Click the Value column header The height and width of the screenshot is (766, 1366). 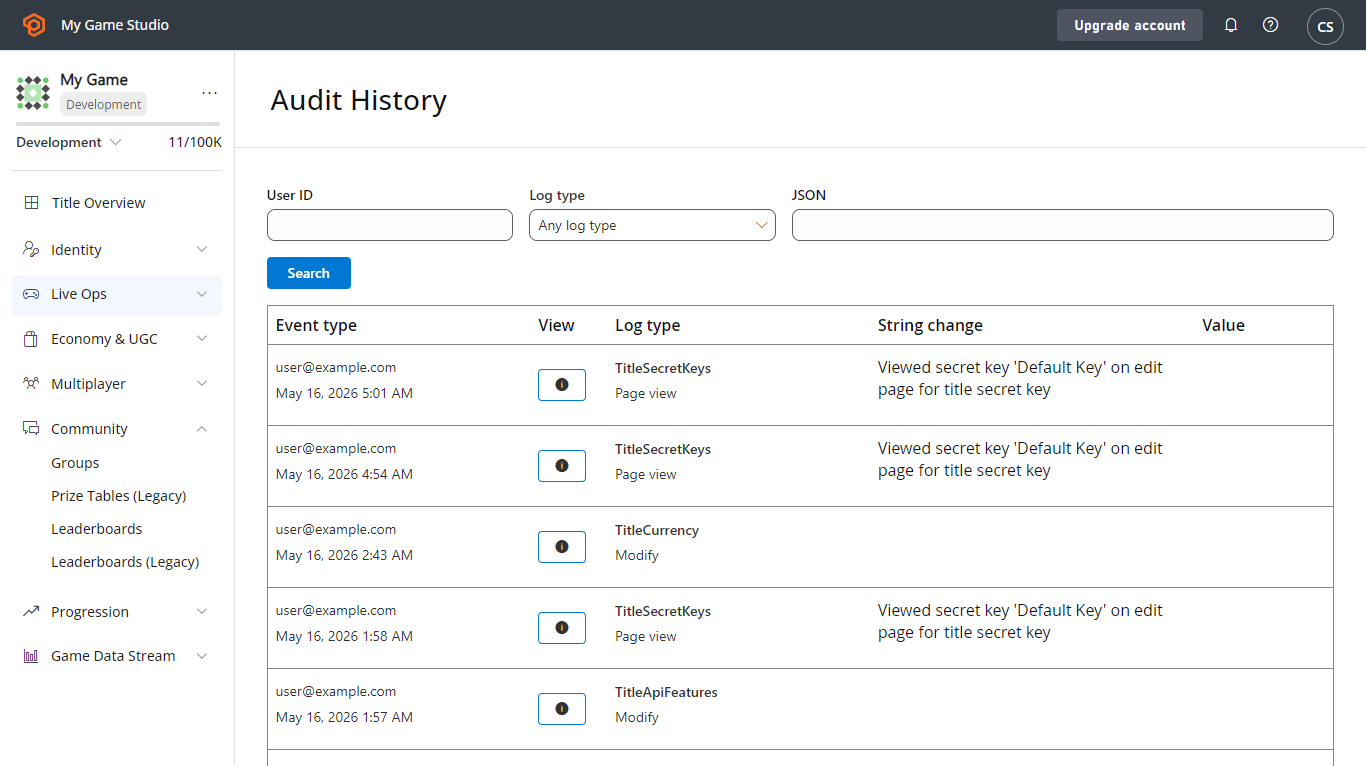[x=1223, y=325]
